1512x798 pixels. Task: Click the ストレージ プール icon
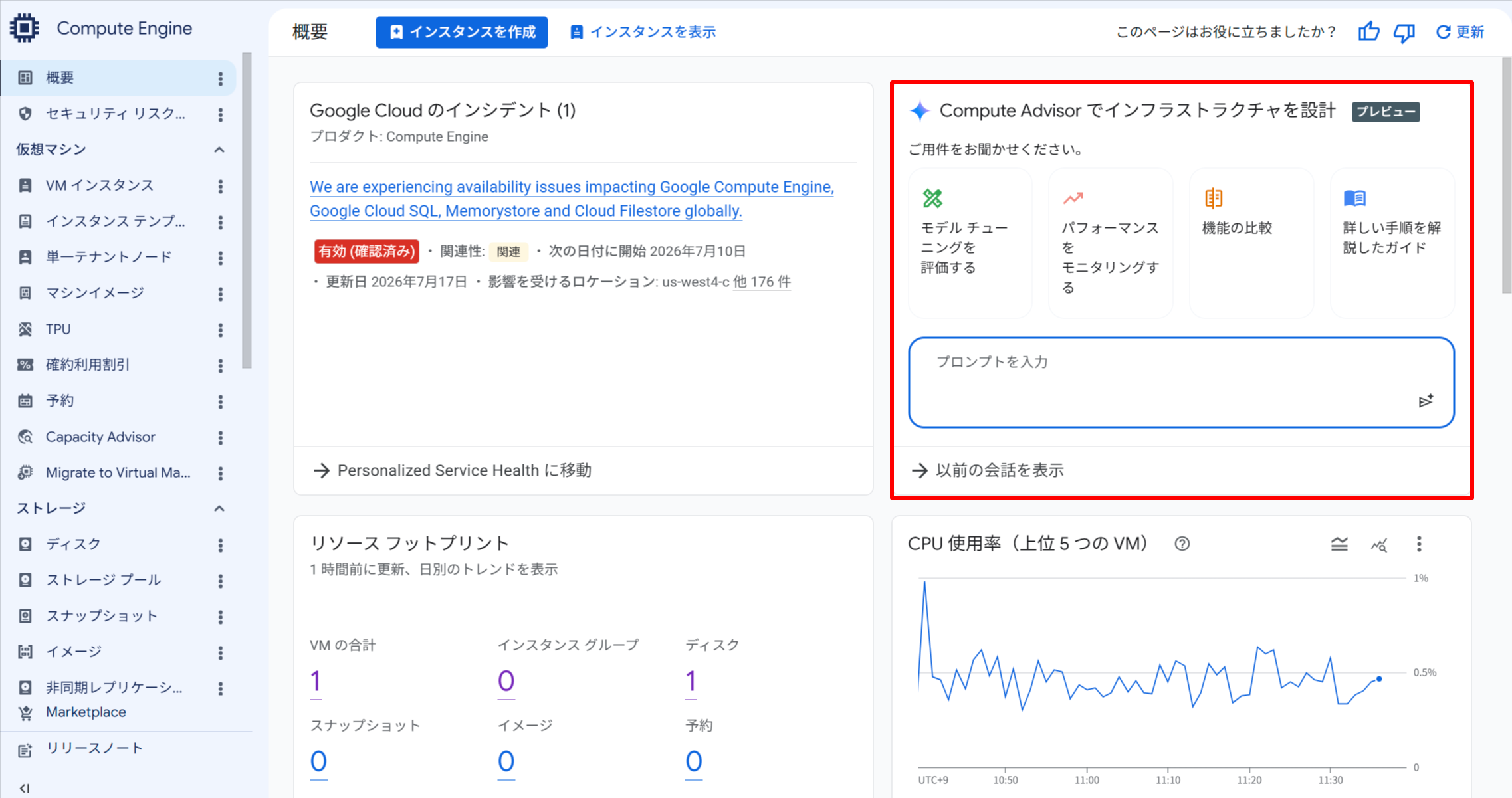coord(25,580)
